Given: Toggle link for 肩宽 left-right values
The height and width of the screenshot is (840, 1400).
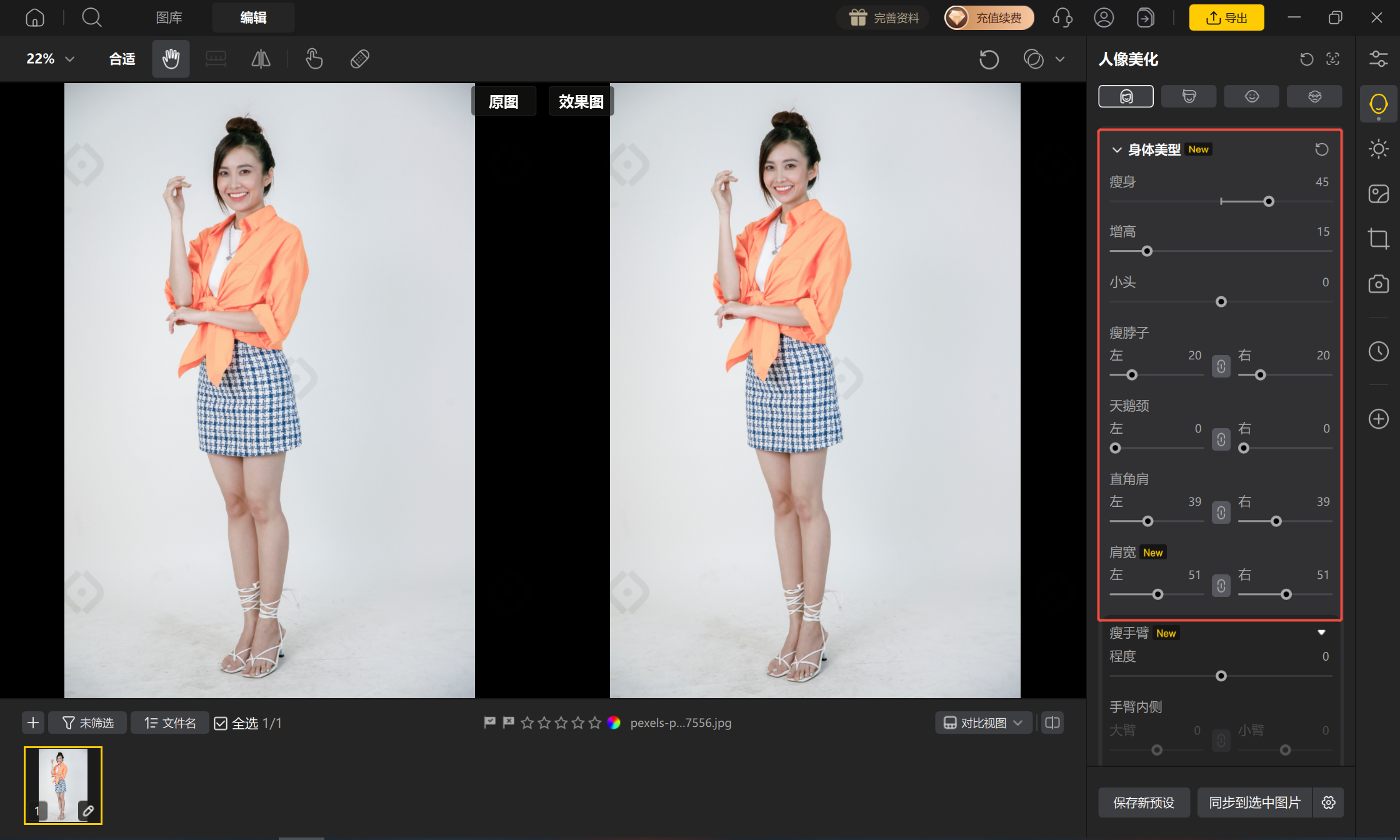Looking at the screenshot, I should 1221,586.
